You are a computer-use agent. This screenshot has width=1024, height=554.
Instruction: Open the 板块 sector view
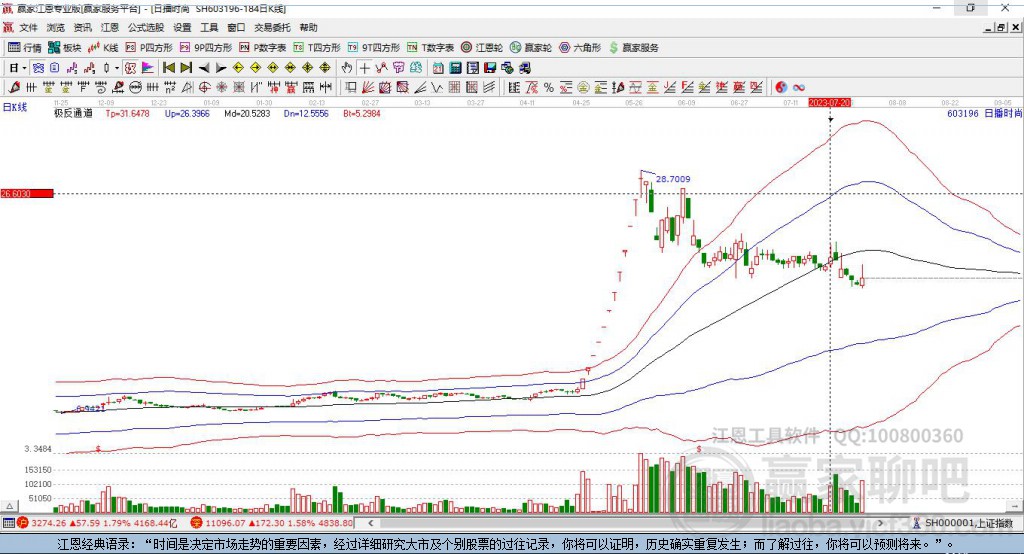(x=65, y=48)
